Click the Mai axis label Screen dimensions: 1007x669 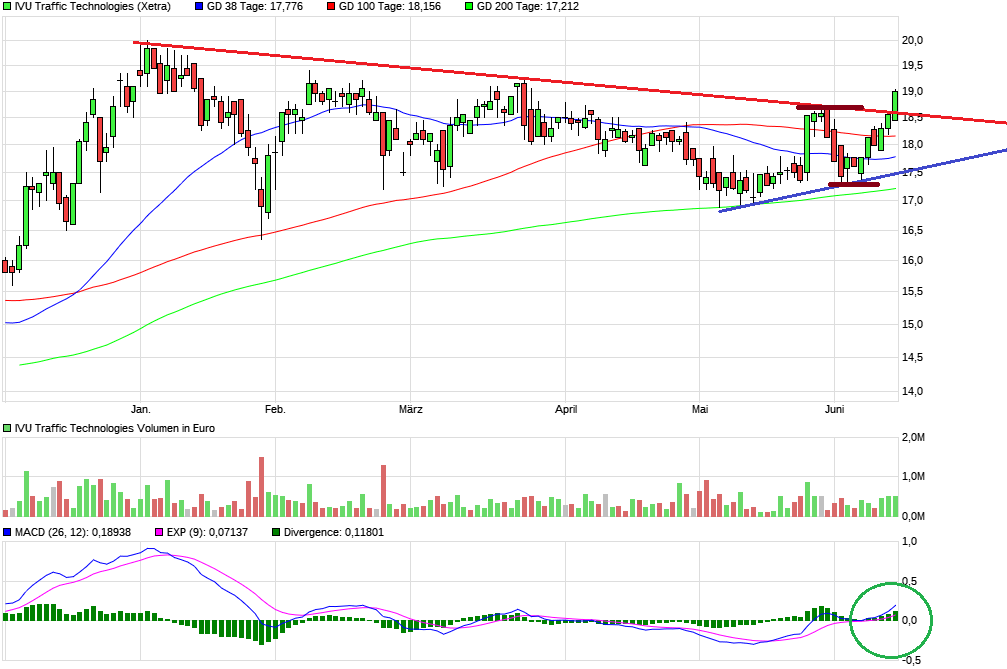point(700,409)
